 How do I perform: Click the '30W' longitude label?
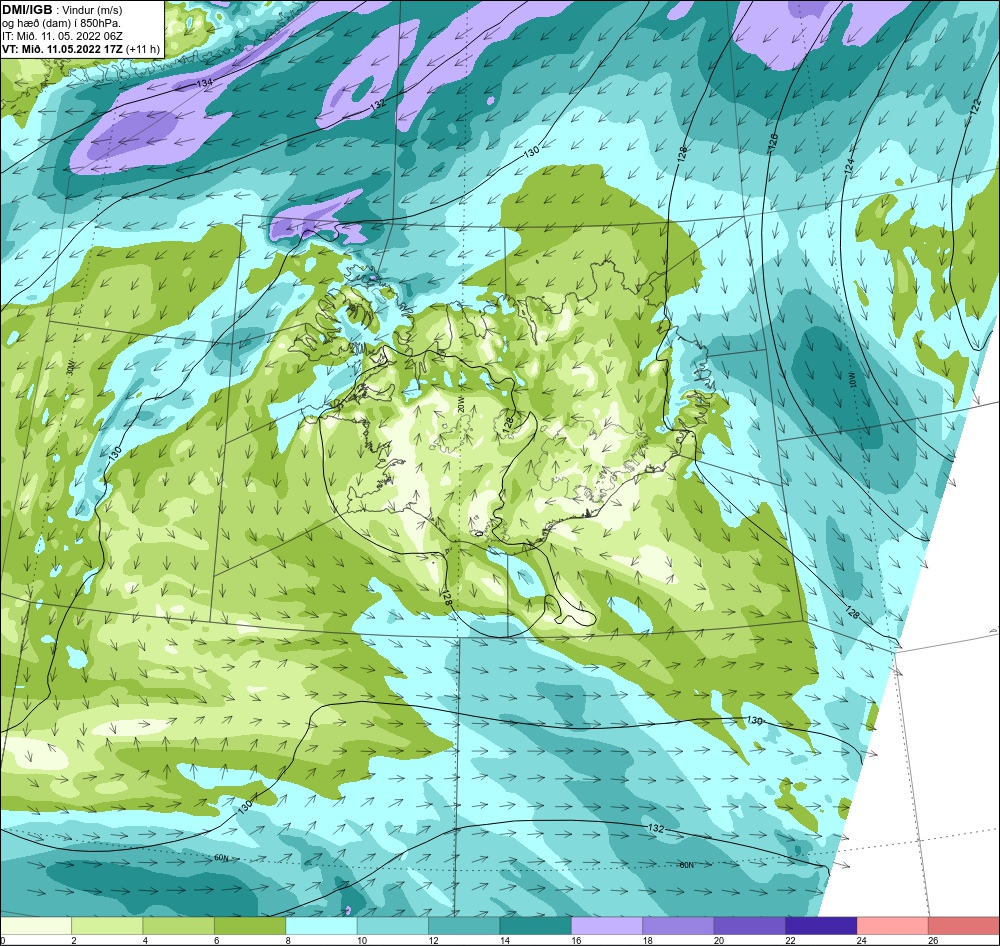71,367
